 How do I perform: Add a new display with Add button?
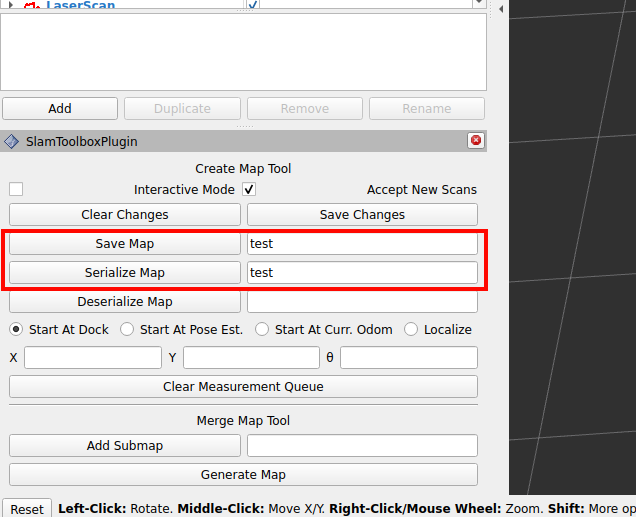pos(60,108)
